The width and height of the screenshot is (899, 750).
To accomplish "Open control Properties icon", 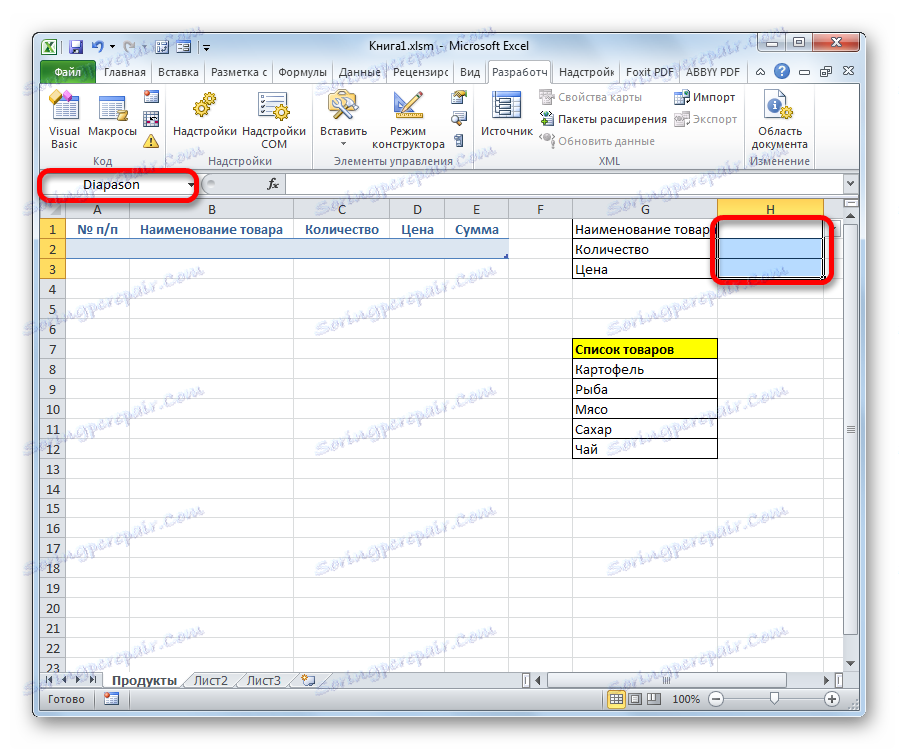I will pos(459,96).
